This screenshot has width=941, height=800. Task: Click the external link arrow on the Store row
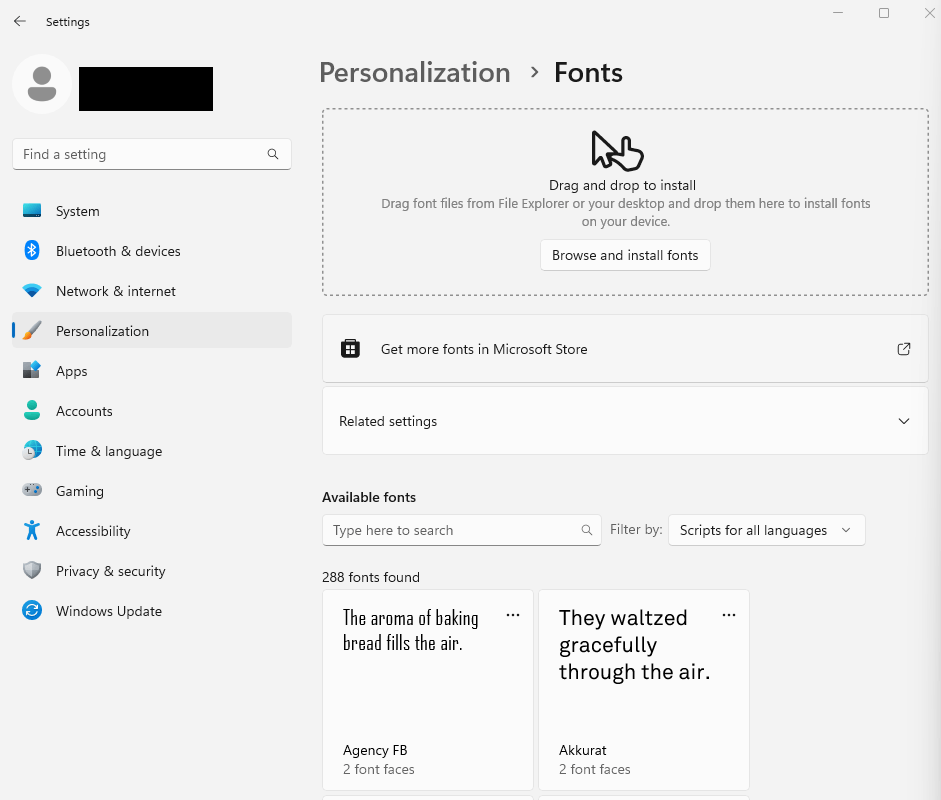point(903,348)
